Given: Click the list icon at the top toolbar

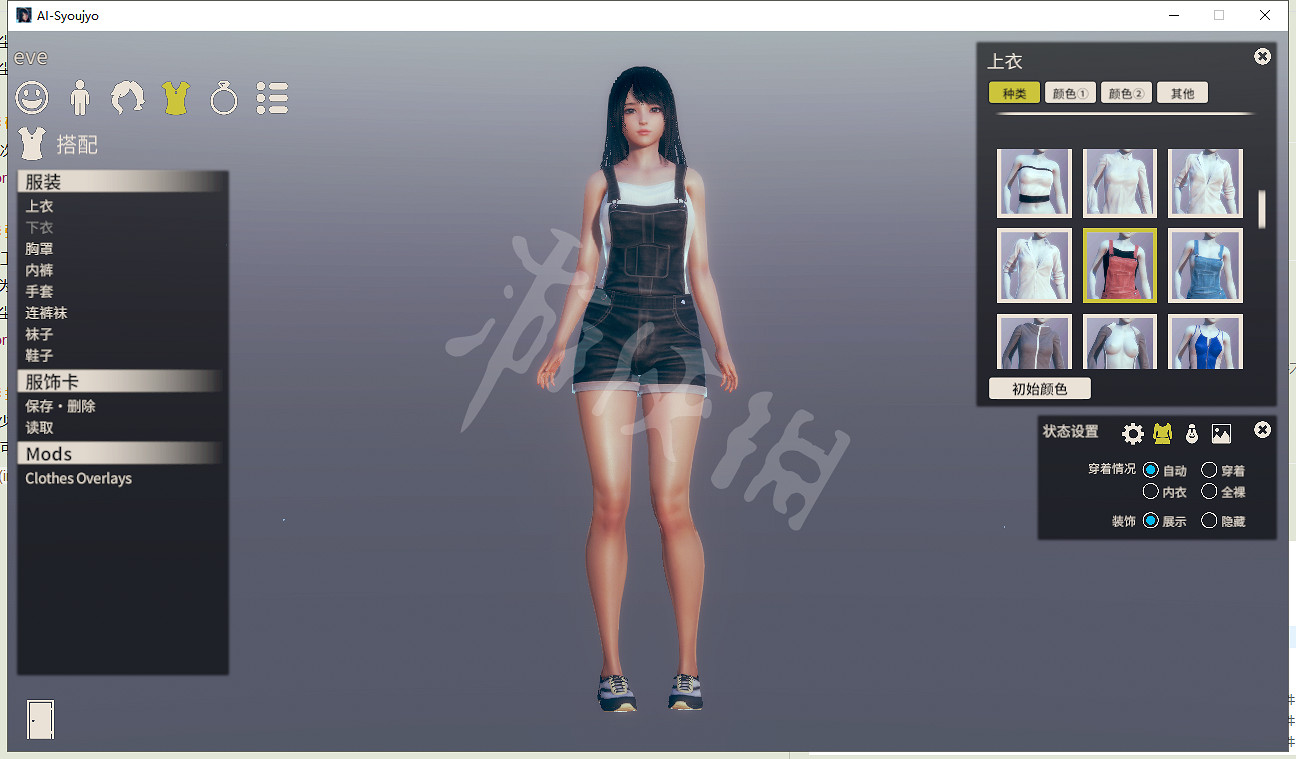Looking at the screenshot, I should click(x=272, y=97).
